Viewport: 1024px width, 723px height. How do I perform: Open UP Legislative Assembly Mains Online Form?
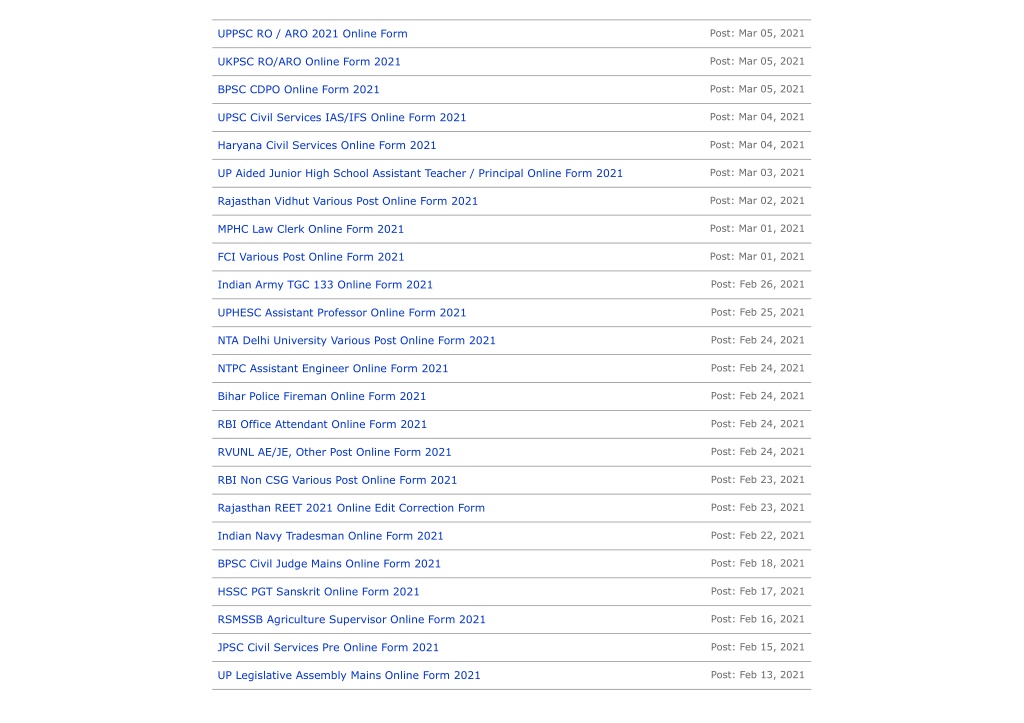pos(349,675)
